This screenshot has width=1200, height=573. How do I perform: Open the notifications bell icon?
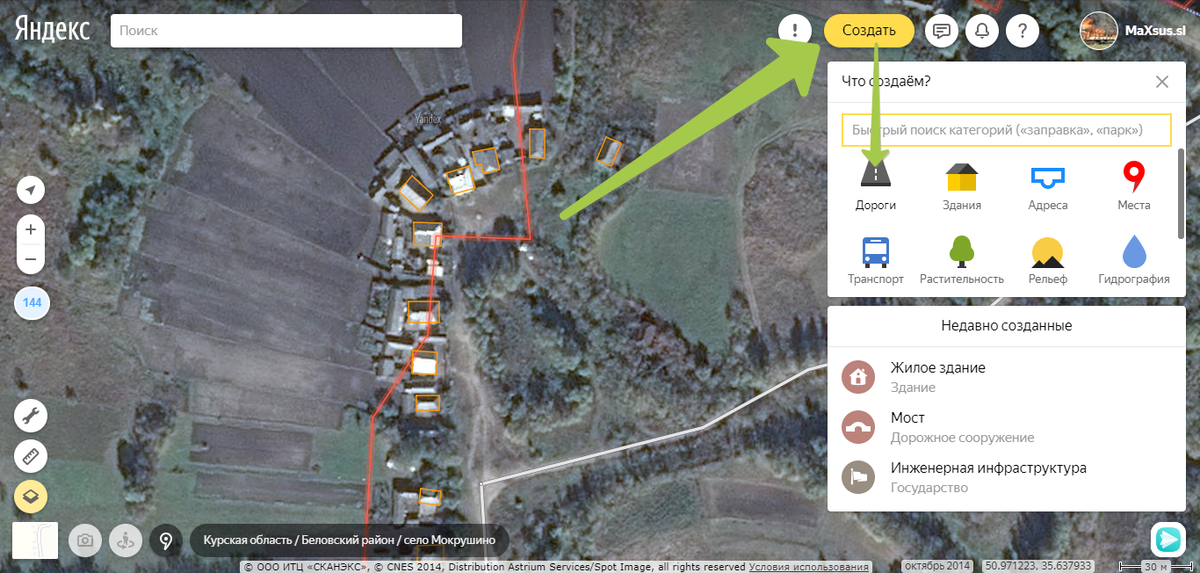coord(982,30)
